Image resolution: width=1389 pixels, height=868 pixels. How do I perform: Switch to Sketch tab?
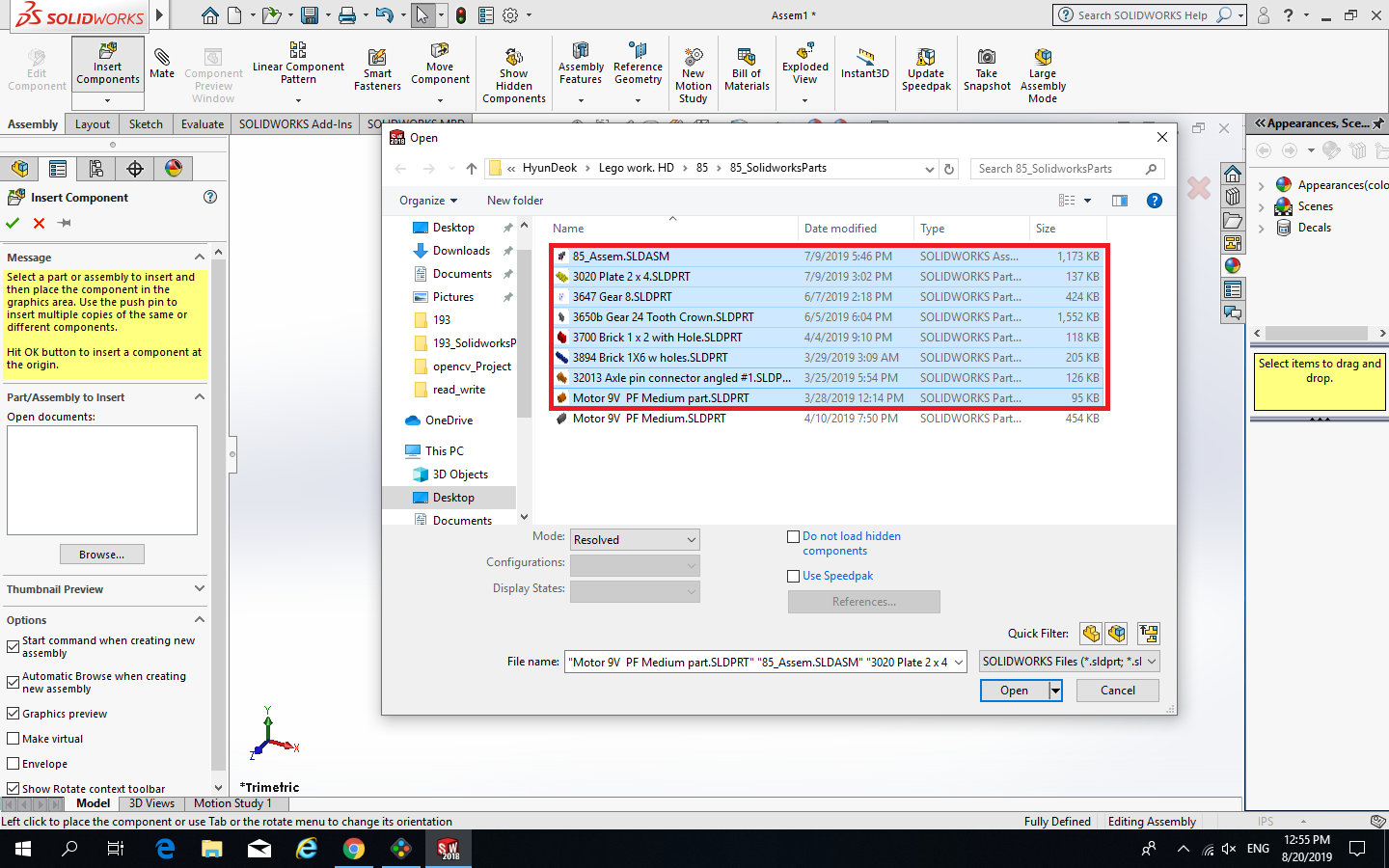(x=146, y=124)
